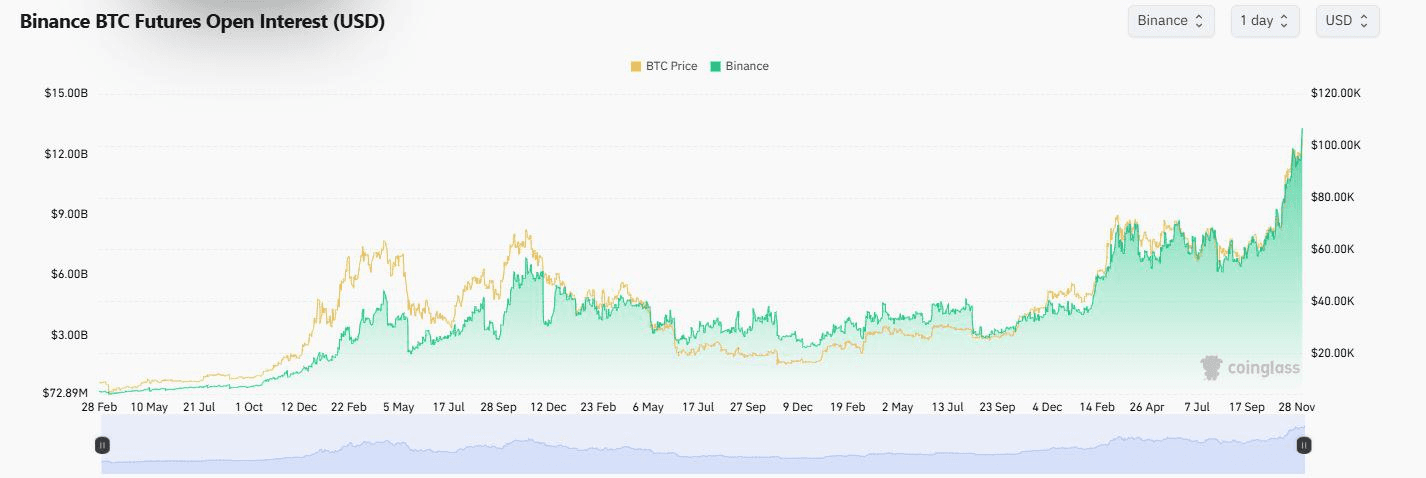This screenshot has height=478, width=1426.
Task: Click the $3.00B axis label
Action: 69,334
